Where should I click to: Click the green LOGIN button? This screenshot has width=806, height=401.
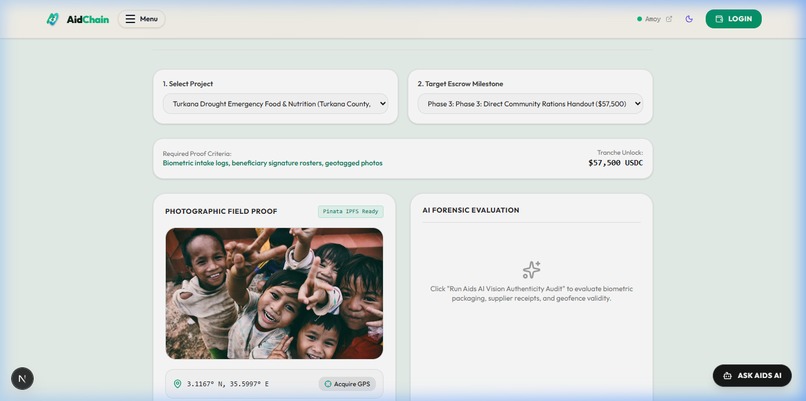[734, 19]
